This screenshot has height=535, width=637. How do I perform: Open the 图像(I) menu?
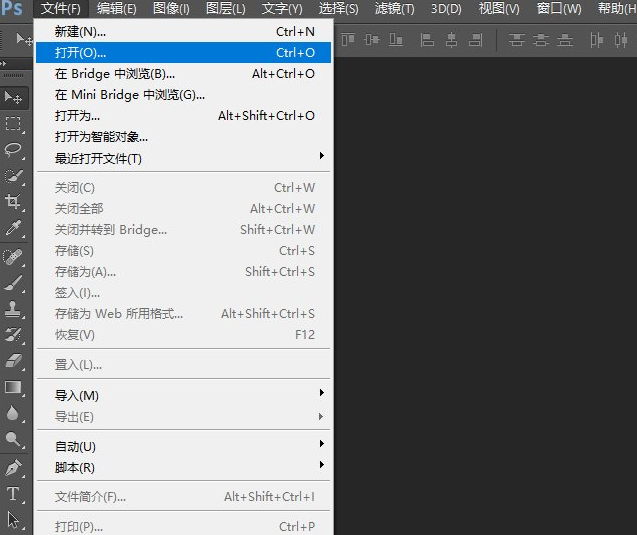click(171, 9)
